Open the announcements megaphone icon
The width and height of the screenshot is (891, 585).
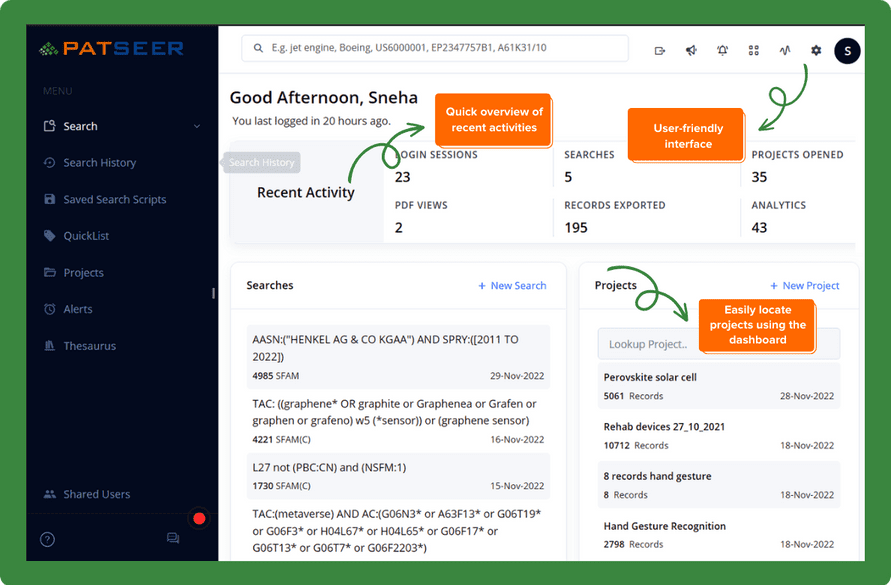[691, 51]
